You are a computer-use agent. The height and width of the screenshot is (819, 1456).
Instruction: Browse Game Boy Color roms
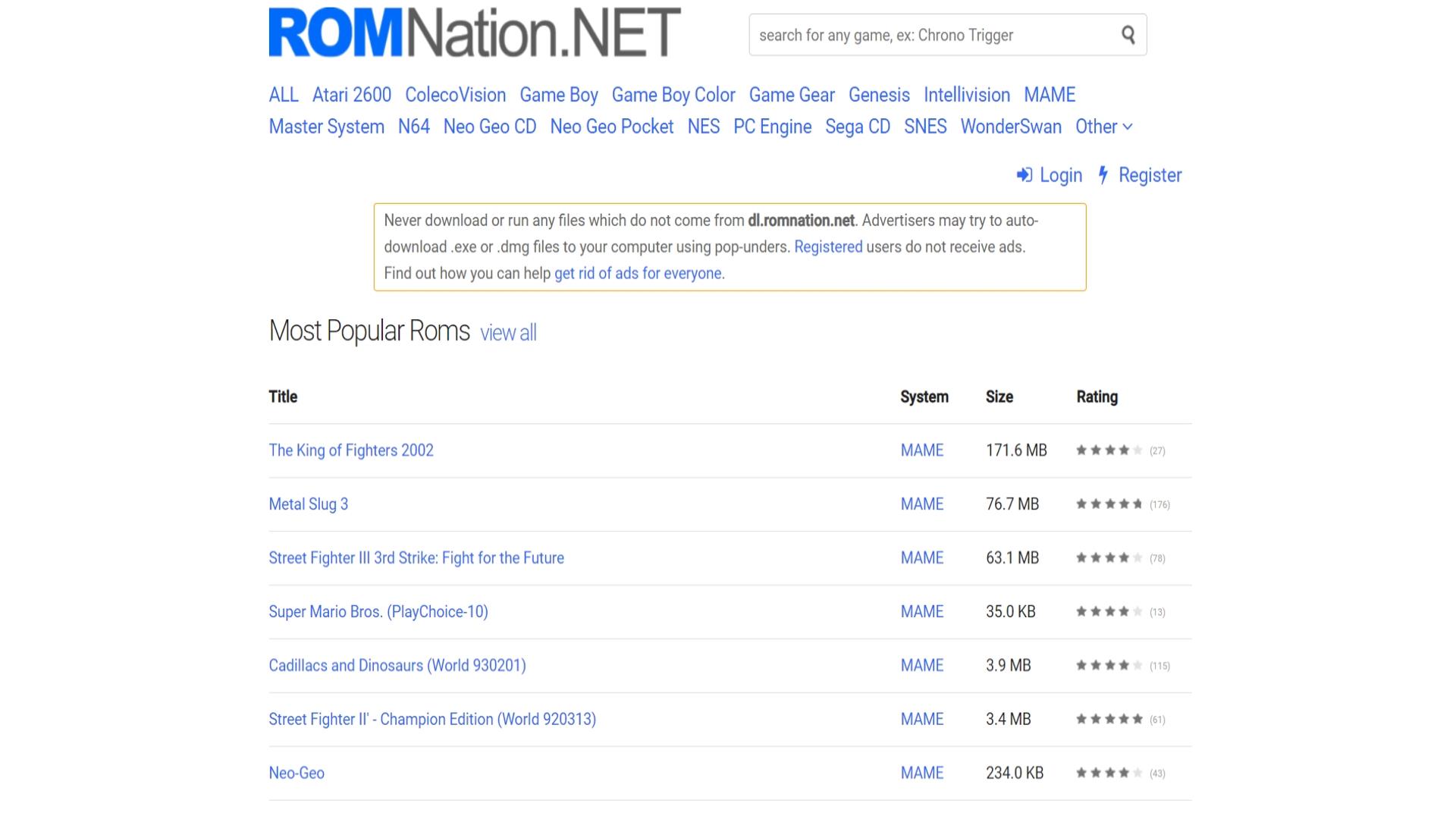(x=673, y=95)
